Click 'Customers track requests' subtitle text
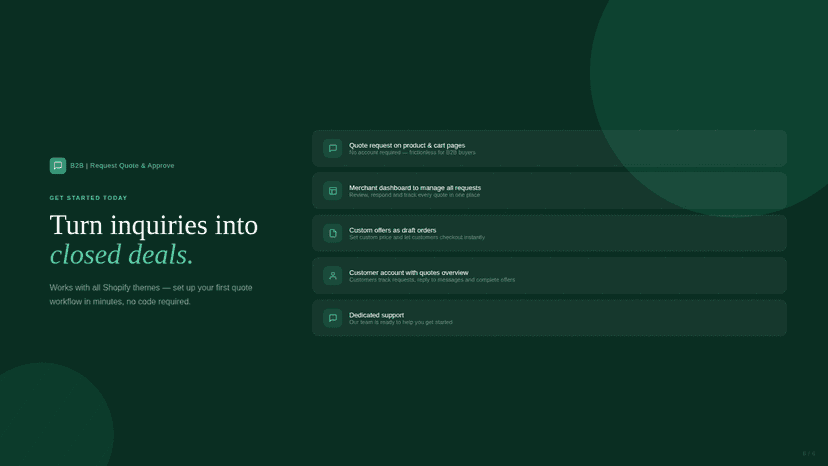The width and height of the screenshot is (828, 466). tap(431, 279)
